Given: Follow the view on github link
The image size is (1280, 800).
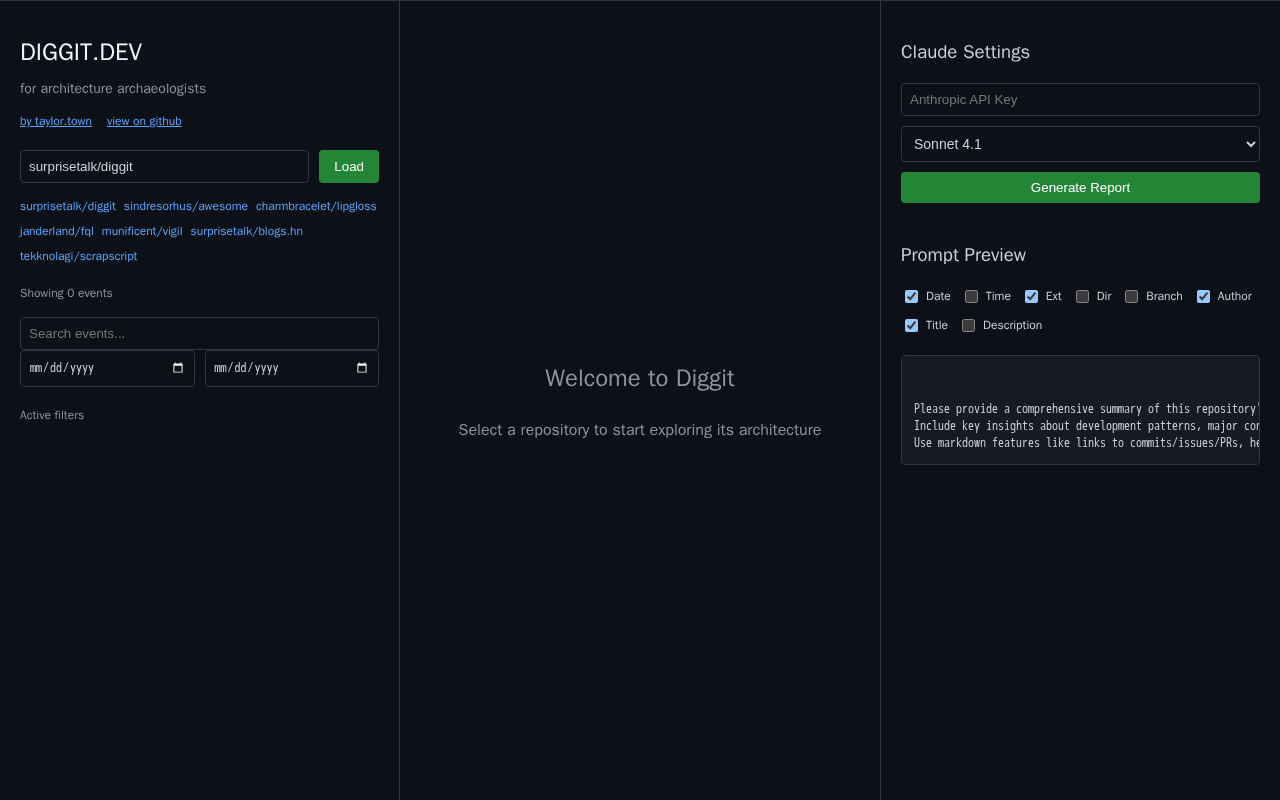Looking at the screenshot, I should click(144, 121).
